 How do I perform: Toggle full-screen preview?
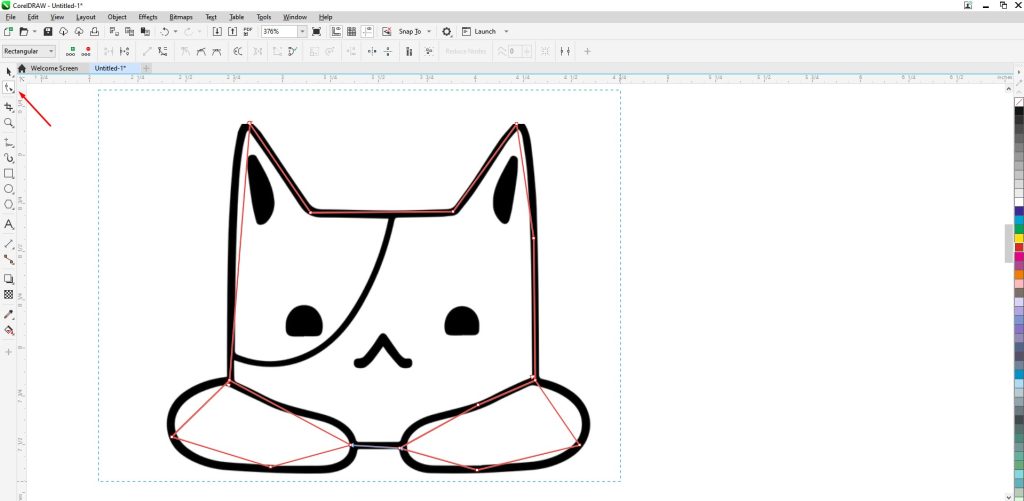pyautogui.click(x=317, y=31)
